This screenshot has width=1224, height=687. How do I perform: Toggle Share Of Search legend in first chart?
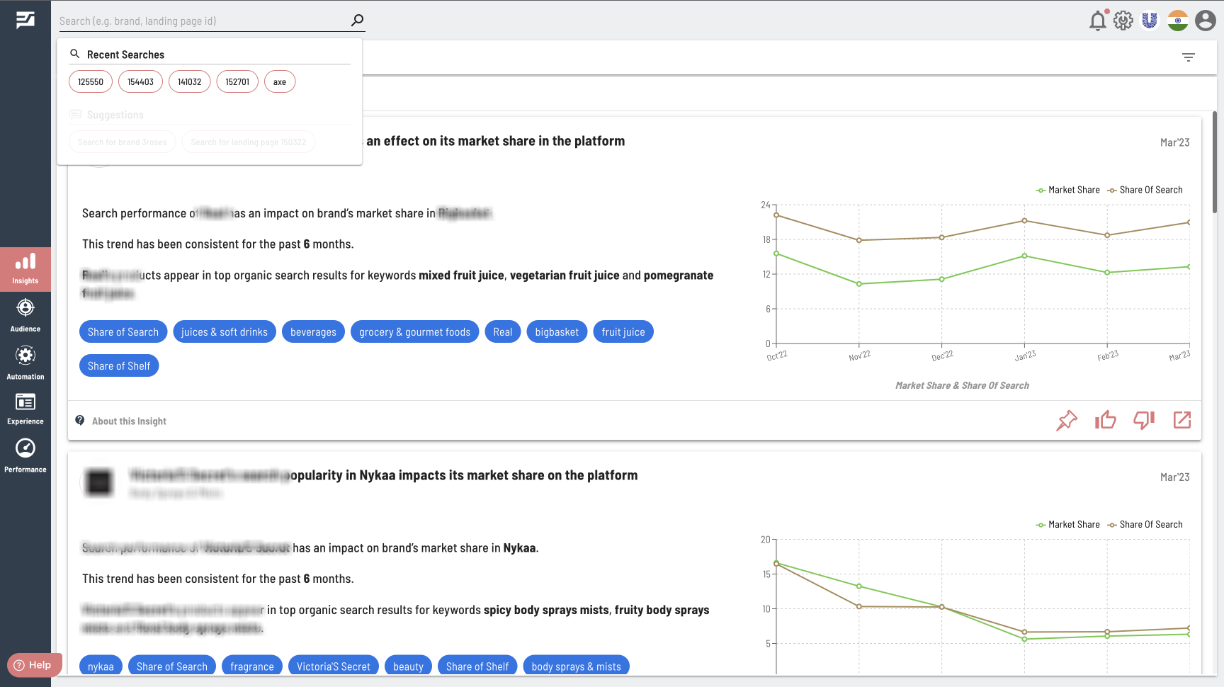point(1144,190)
